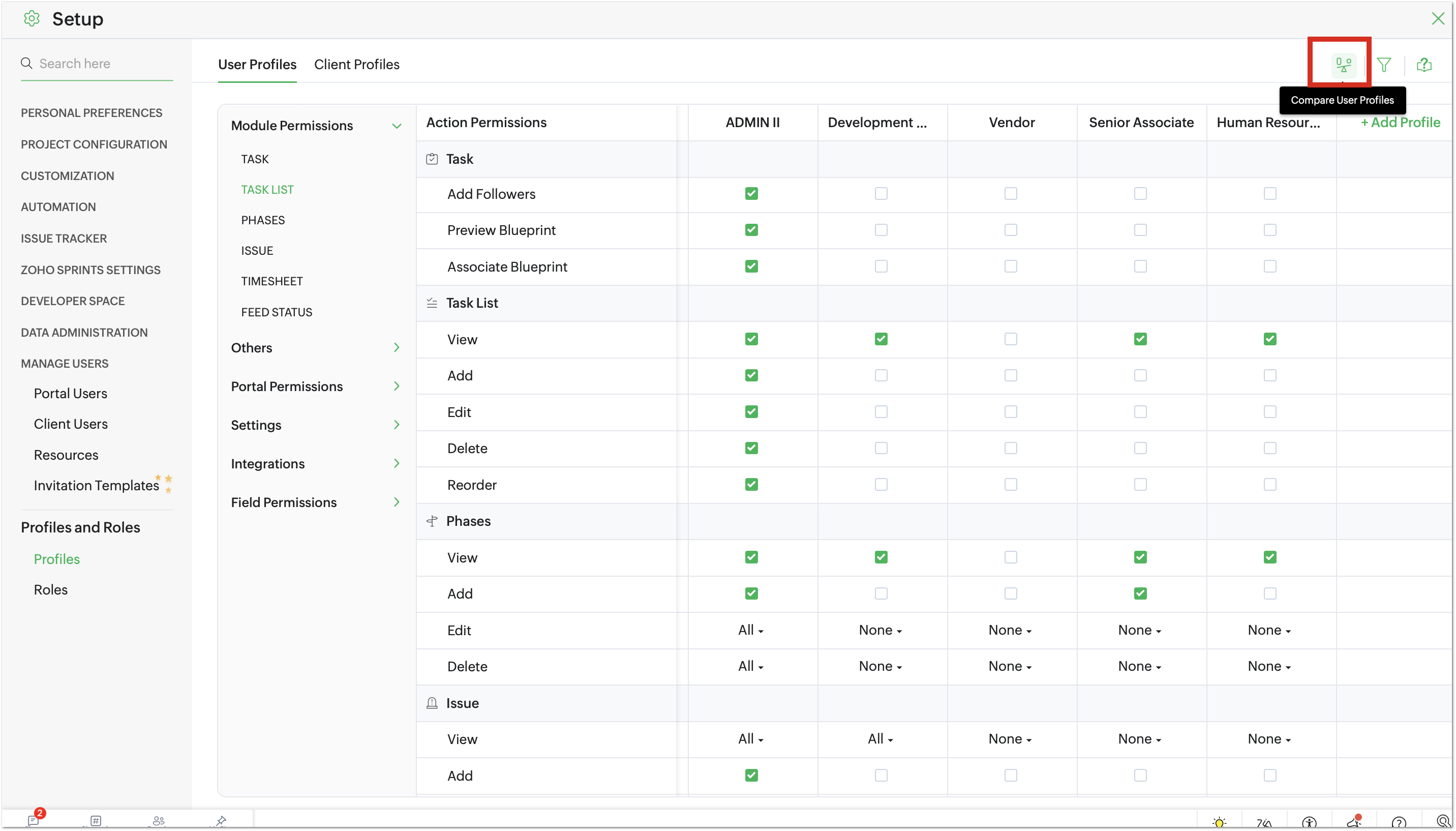Screen dimensions: 1456x831
Task: Open the what's new megaphone icon
Action: point(1354,822)
